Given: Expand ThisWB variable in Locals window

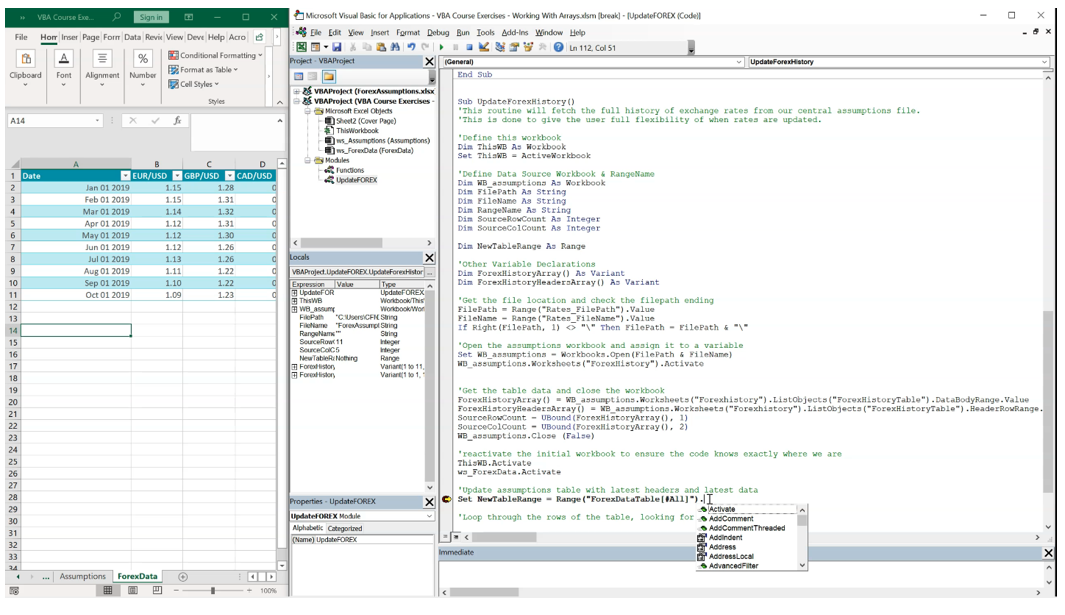Looking at the screenshot, I should point(295,300).
